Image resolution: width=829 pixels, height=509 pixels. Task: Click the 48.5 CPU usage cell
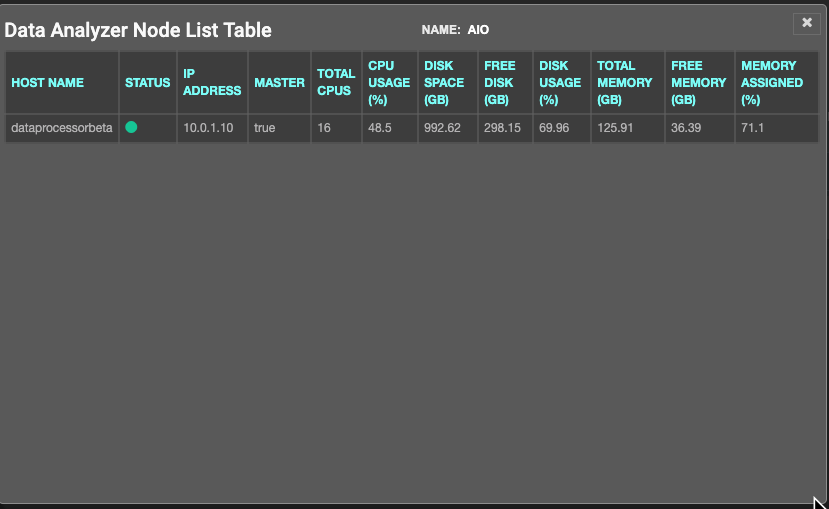click(x=390, y=128)
